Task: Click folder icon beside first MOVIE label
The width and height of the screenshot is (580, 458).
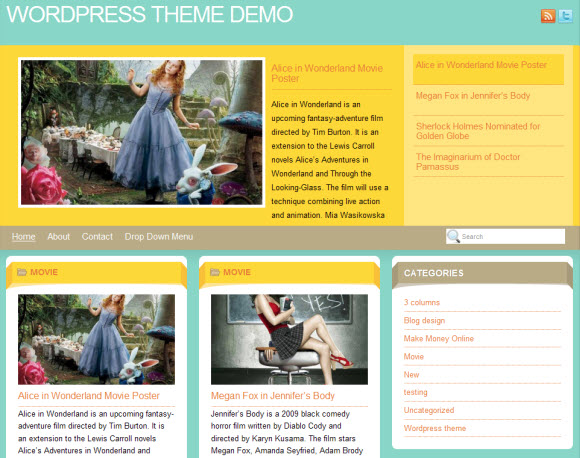Action: click(22, 272)
